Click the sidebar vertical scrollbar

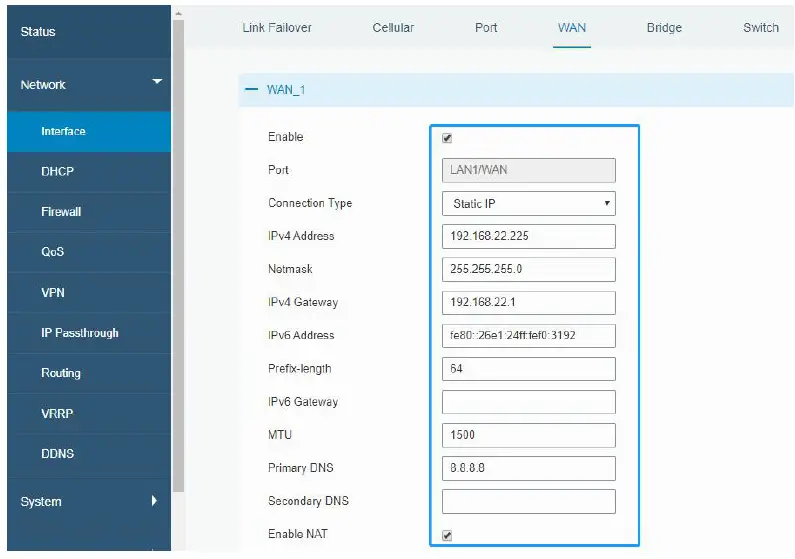pyautogui.click(x=178, y=256)
